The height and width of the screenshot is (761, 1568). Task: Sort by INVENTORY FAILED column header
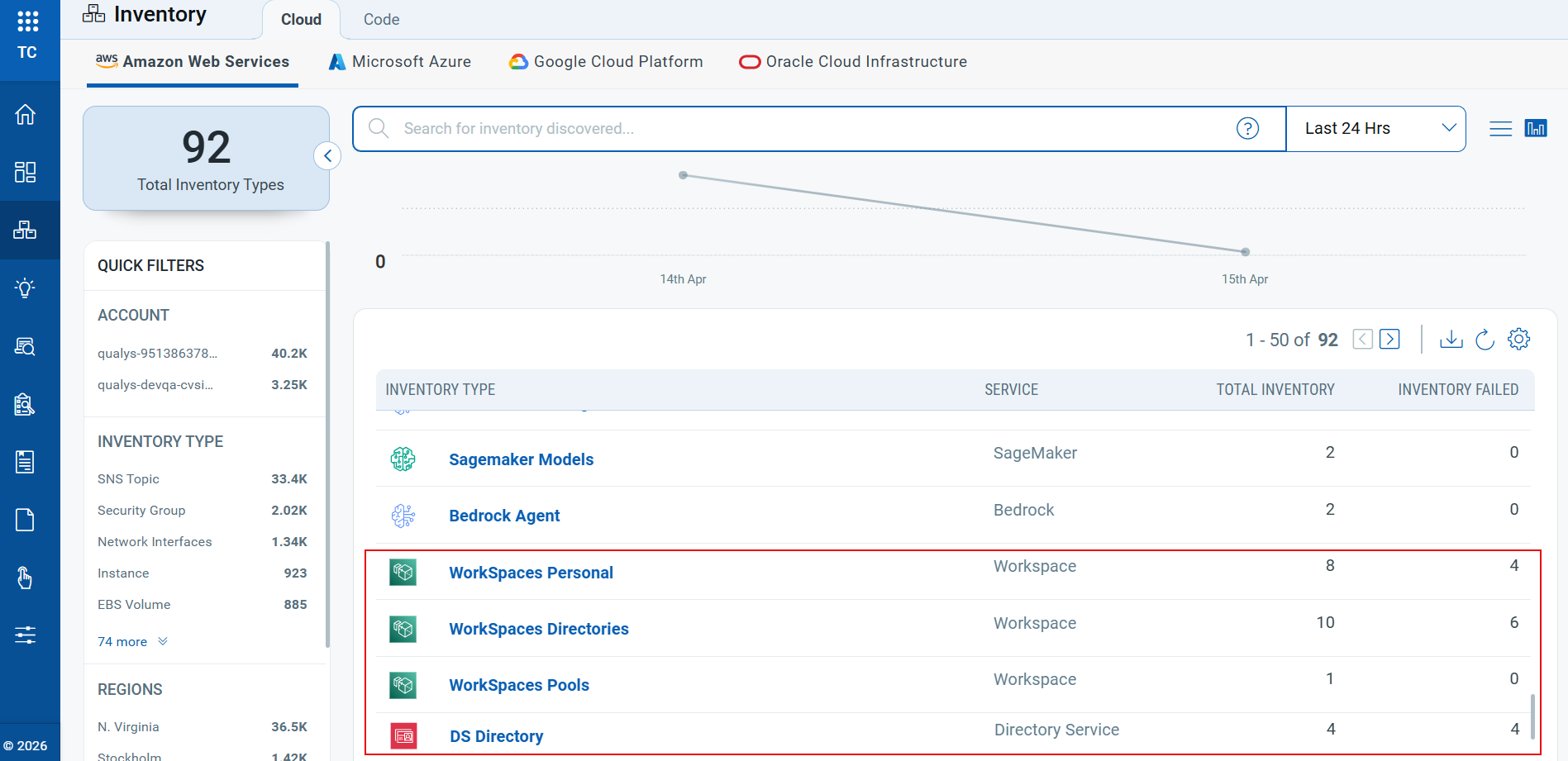click(x=1458, y=389)
